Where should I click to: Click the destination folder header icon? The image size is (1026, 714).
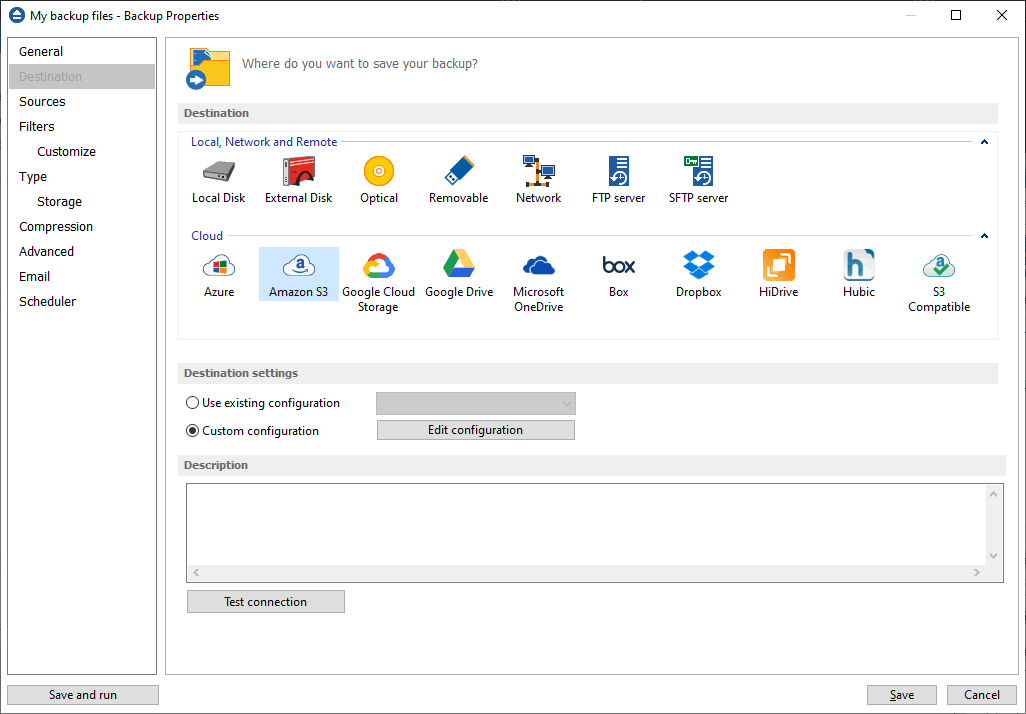208,68
